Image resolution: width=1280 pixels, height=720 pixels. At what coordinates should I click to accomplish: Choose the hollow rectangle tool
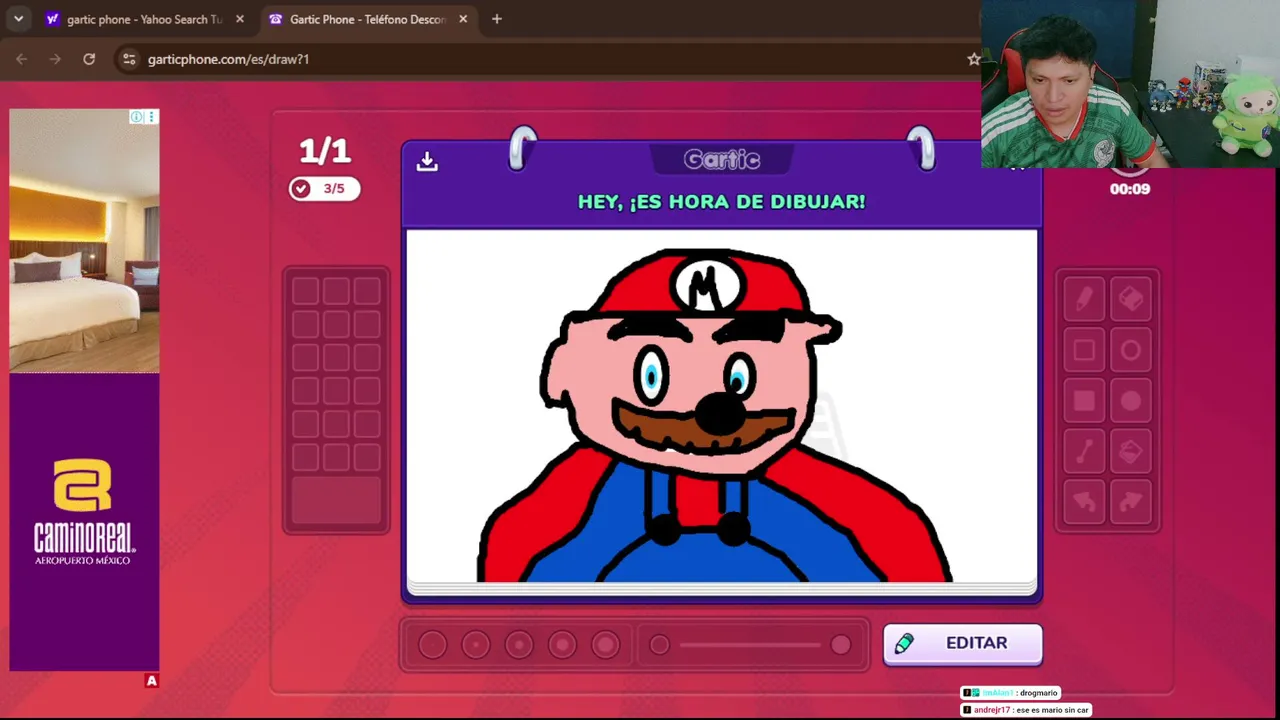pos(1084,350)
